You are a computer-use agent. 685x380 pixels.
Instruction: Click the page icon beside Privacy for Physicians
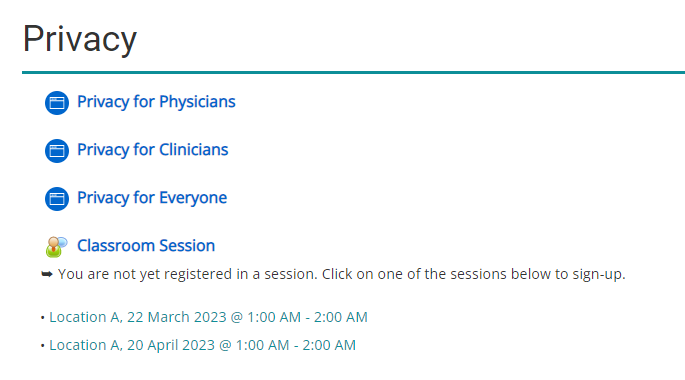pos(57,103)
